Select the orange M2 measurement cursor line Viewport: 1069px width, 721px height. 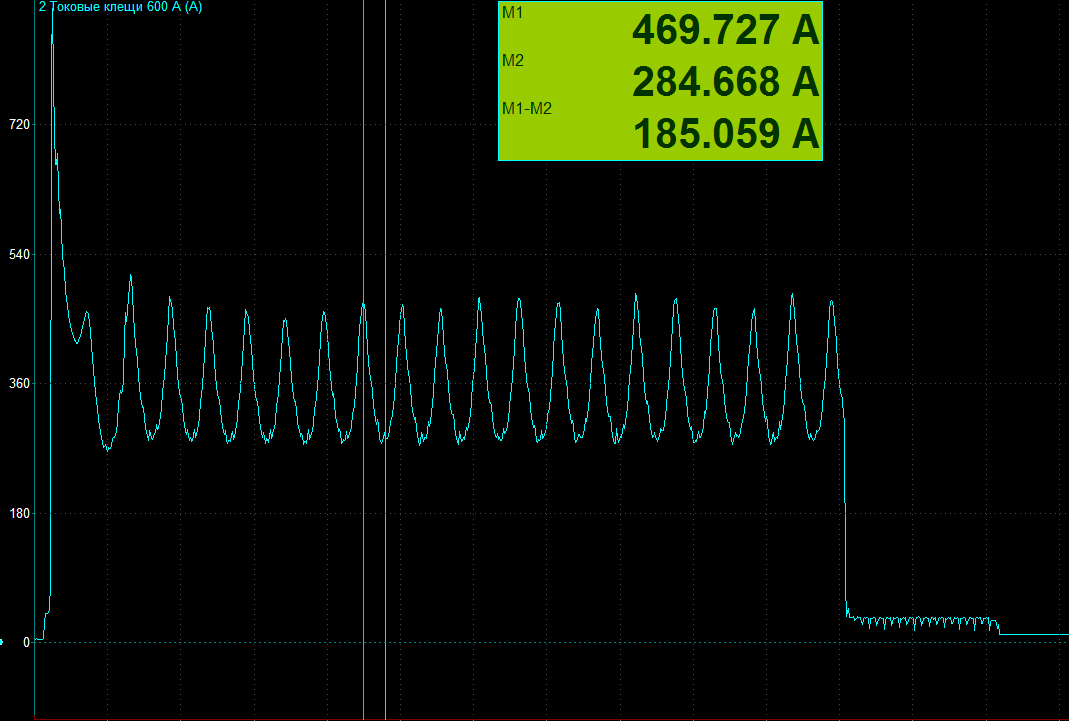tap(385, 360)
